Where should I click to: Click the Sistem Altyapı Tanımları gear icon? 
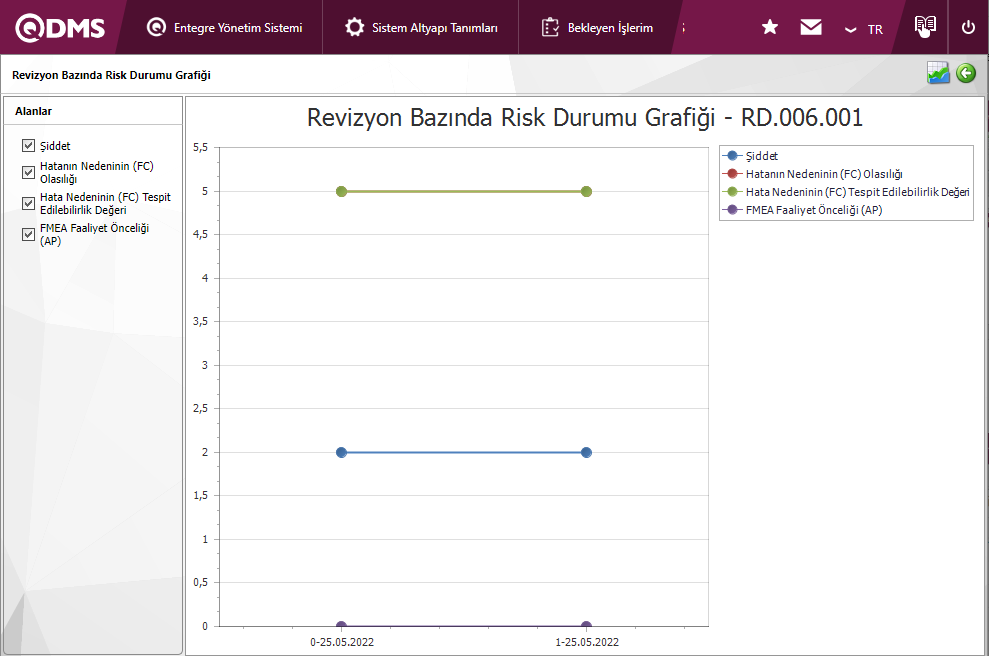tap(355, 28)
